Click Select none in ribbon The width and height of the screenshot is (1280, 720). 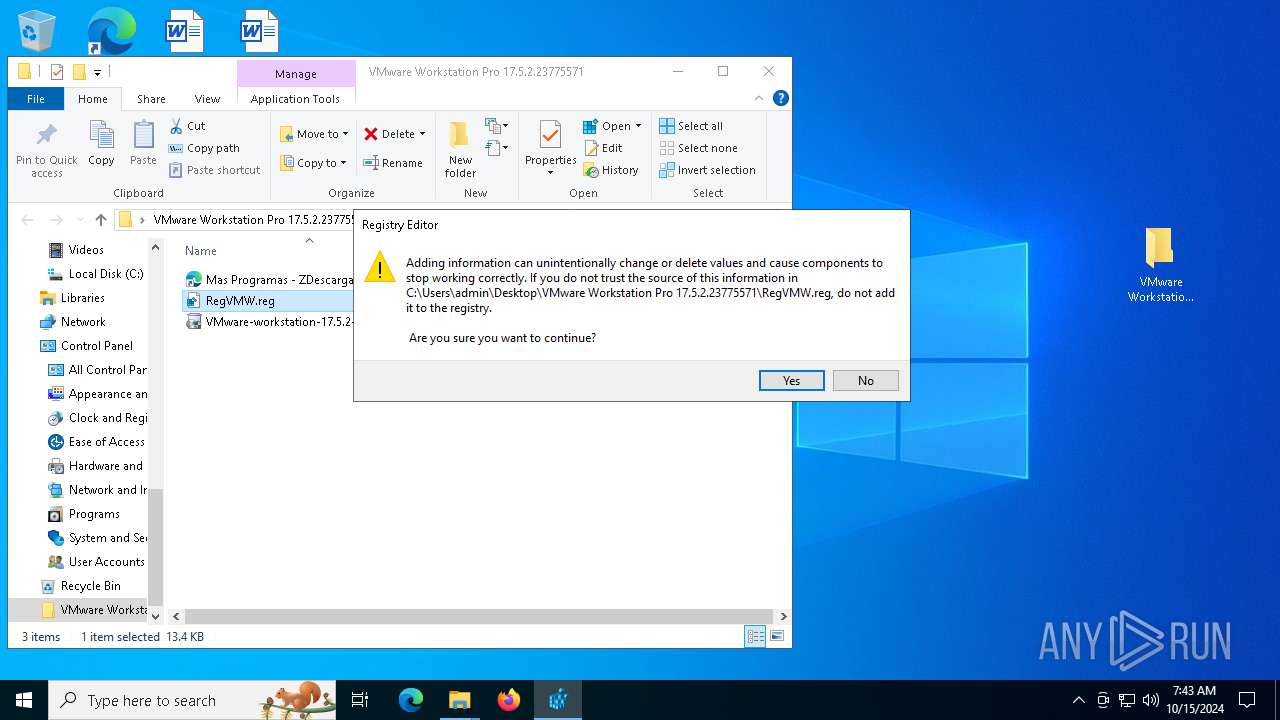[x=698, y=148]
